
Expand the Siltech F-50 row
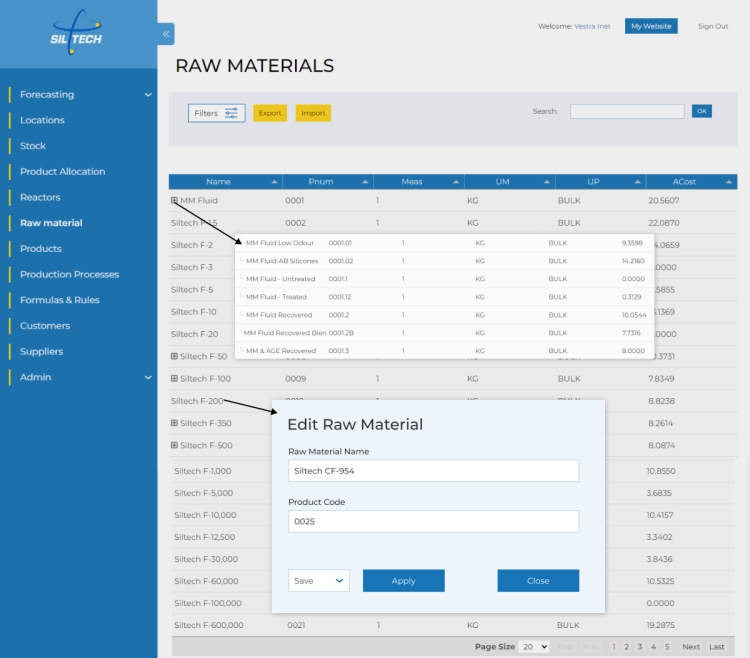(174, 356)
